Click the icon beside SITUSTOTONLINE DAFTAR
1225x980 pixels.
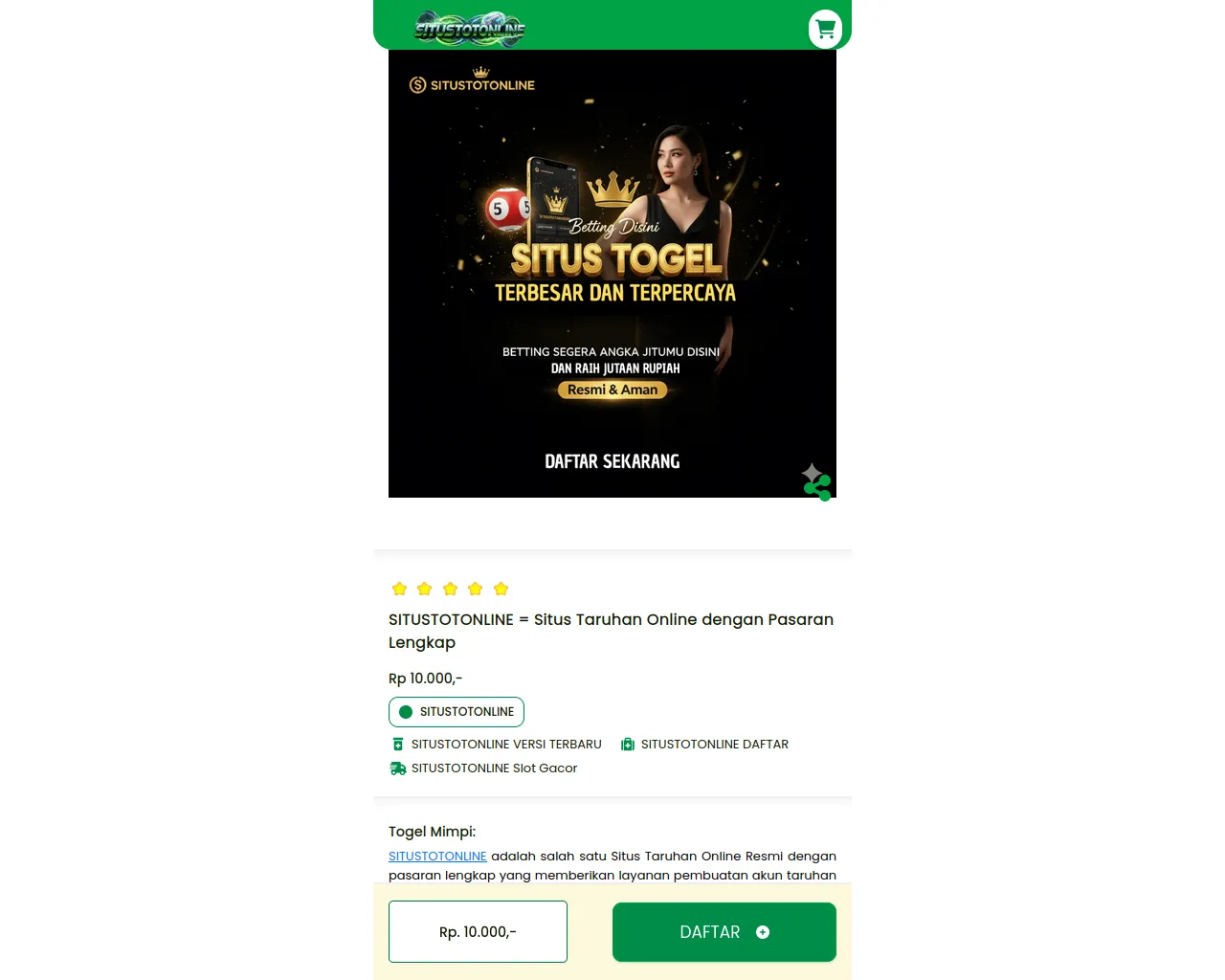[628, 744]
